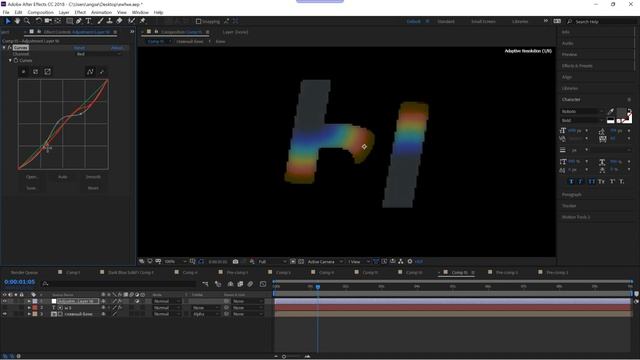The image size is (640, 360).
Task: Open the Animation menu
Action: (x=101, y=12)
